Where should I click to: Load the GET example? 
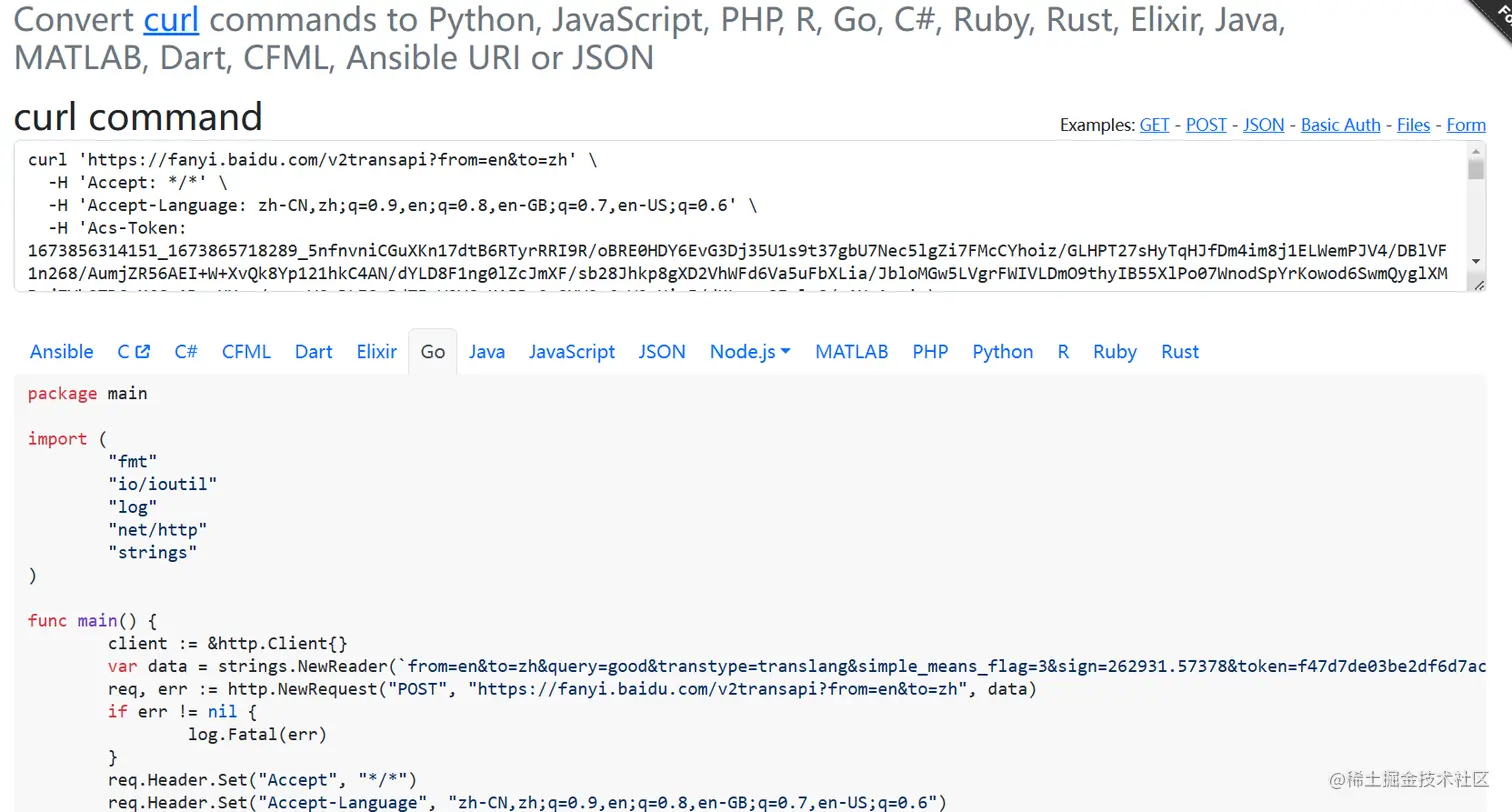coord(1154,125)
